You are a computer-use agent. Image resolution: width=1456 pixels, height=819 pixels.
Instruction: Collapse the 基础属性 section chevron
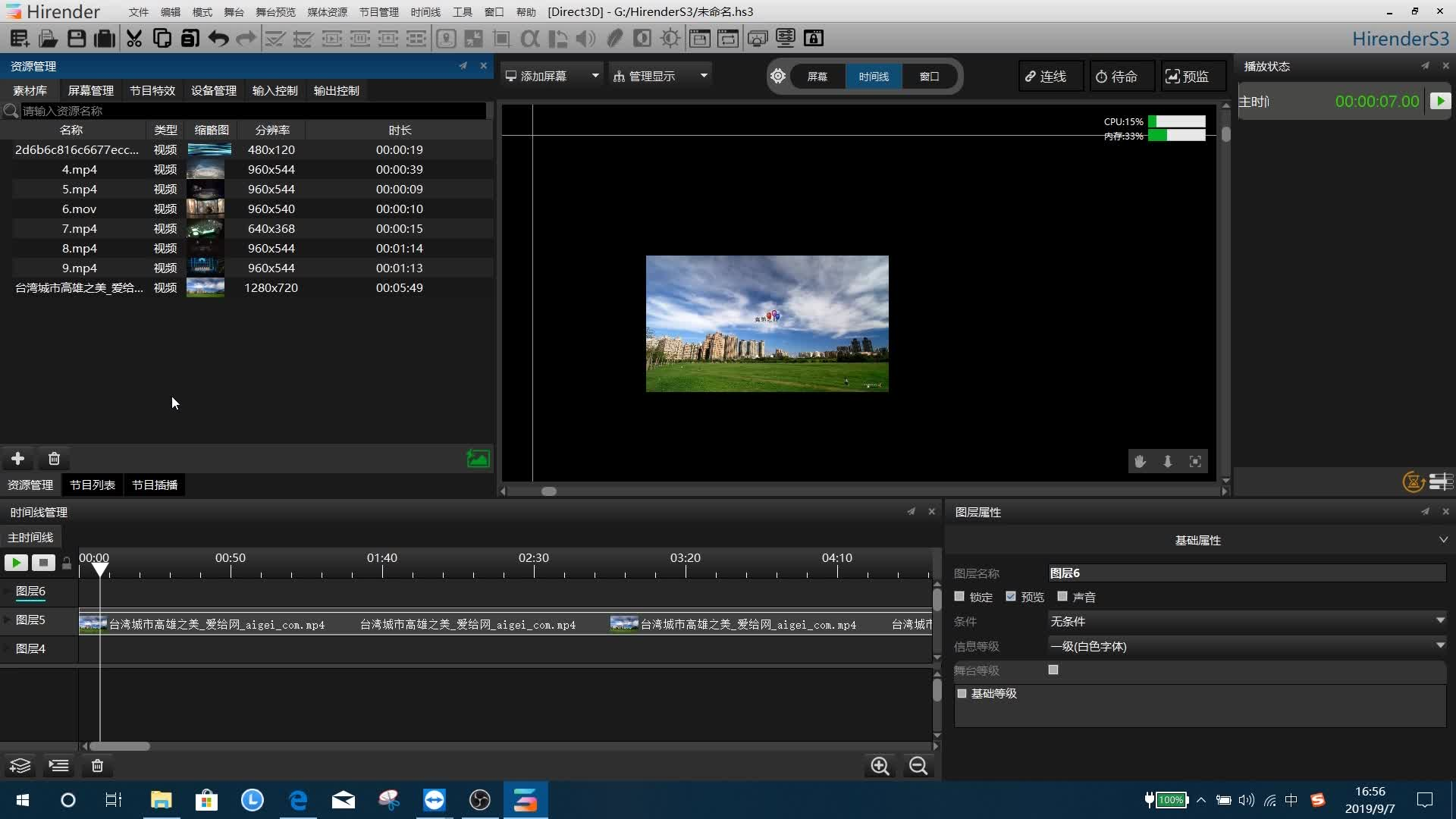[1443, 540]
